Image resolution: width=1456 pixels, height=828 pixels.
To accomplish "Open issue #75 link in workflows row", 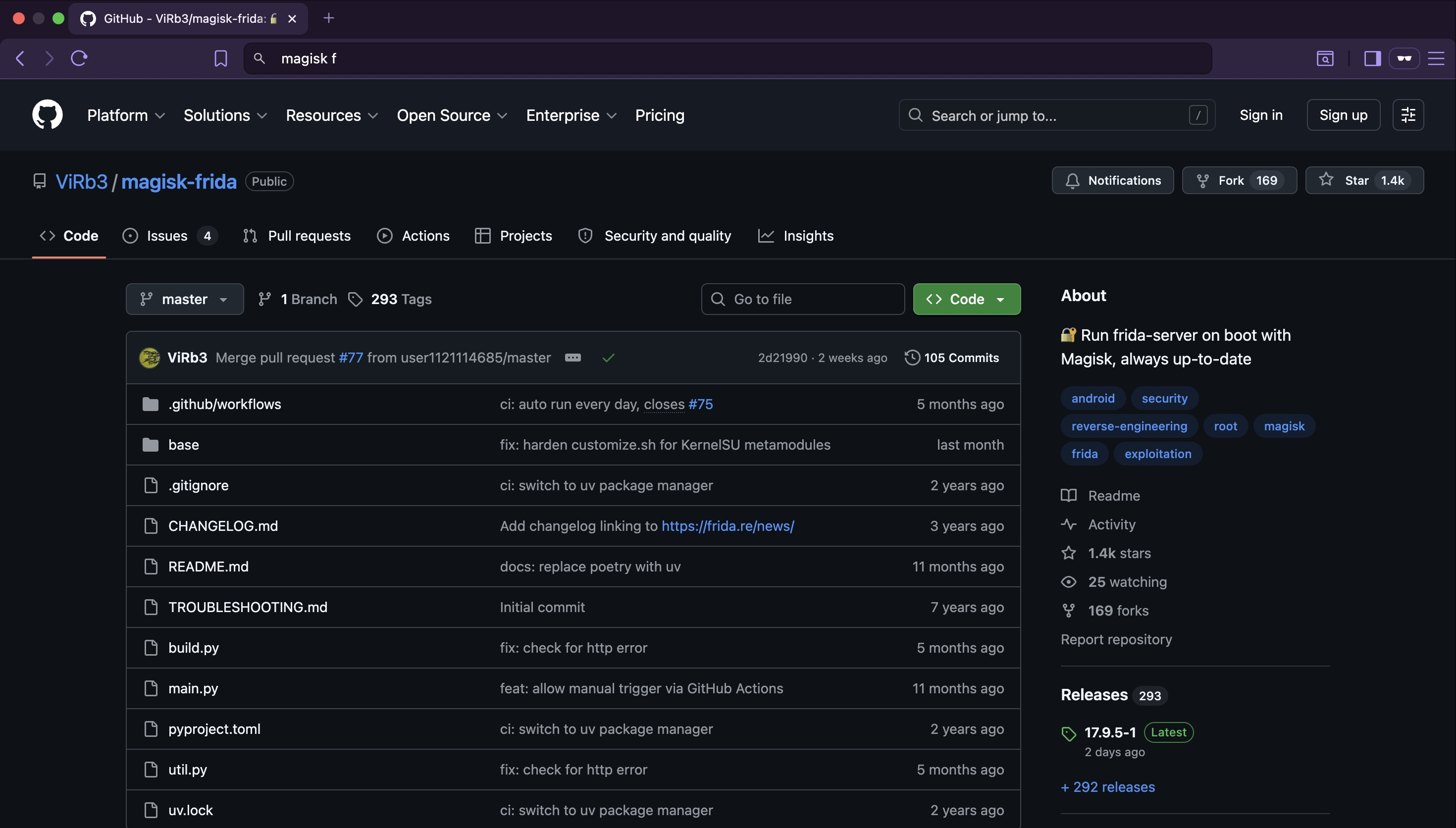I will (700, 404).
